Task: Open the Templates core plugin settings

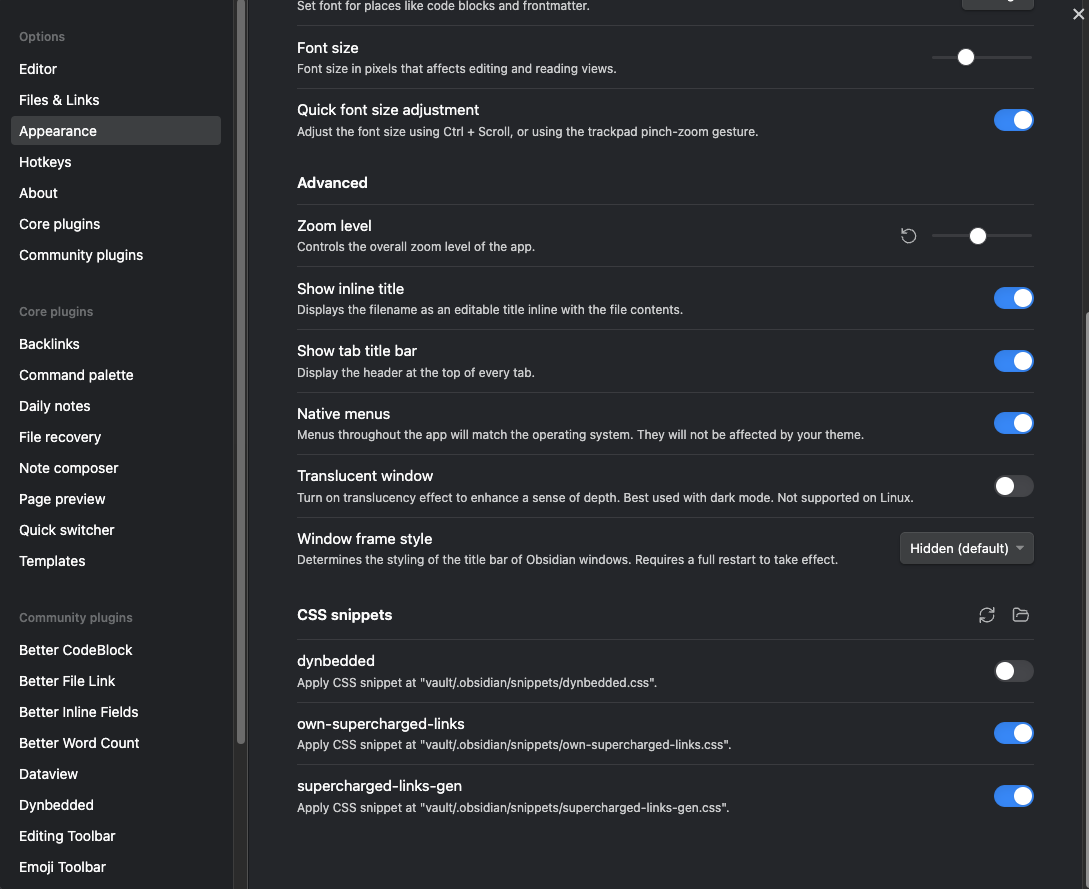Action: pyautogui.click(x=52, y=561)
